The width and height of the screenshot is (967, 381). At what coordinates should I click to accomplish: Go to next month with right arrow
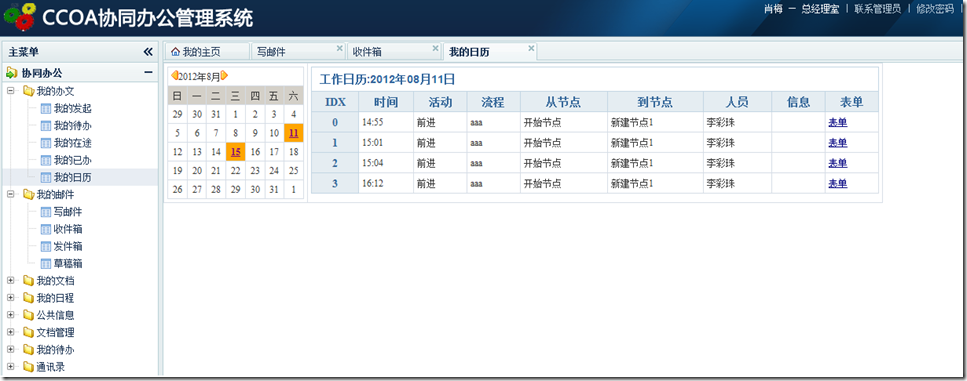(x=224, y=76)
